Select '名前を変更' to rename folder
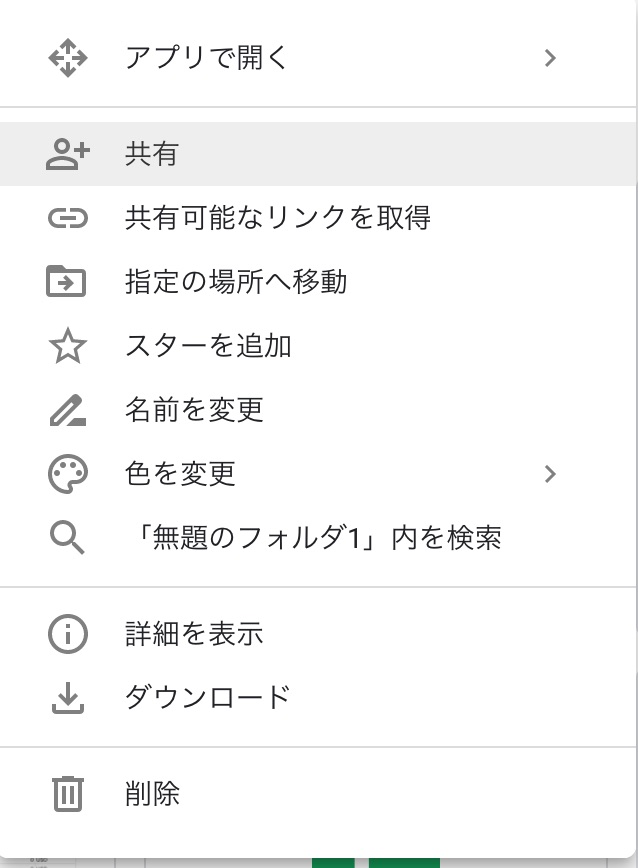Screen dimensions: 638x868 tap(194, 410)
